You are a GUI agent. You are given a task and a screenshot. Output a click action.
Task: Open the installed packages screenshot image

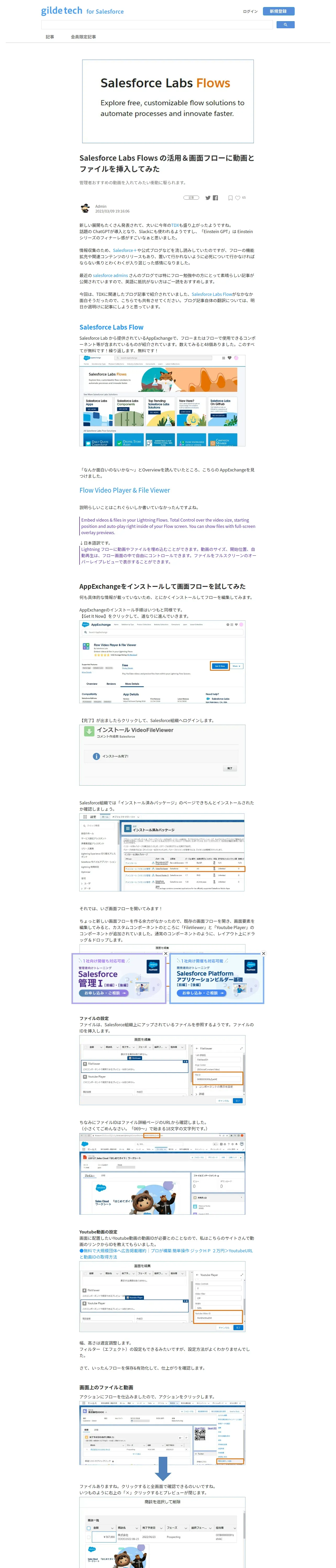(x=162, y=852)
